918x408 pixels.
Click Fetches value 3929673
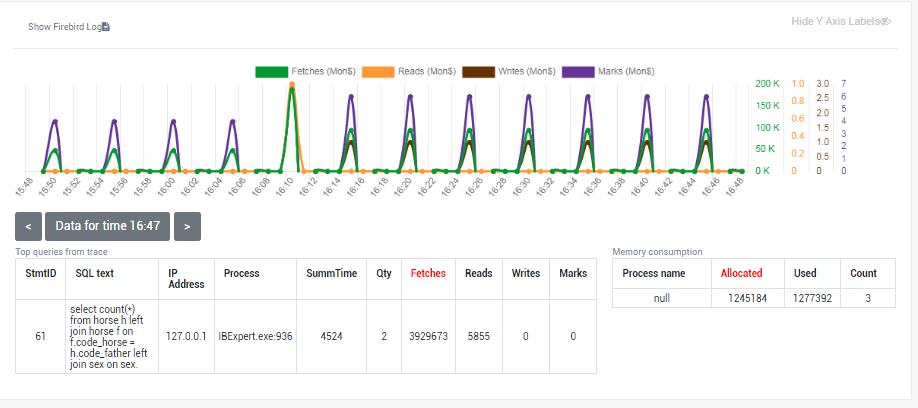(428, 337)
